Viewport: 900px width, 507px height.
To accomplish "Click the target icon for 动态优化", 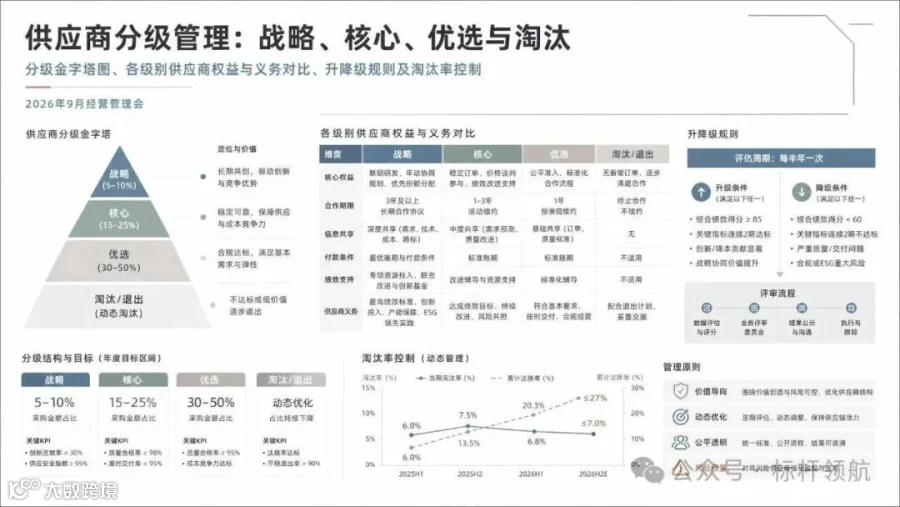I will click(680, 417).
